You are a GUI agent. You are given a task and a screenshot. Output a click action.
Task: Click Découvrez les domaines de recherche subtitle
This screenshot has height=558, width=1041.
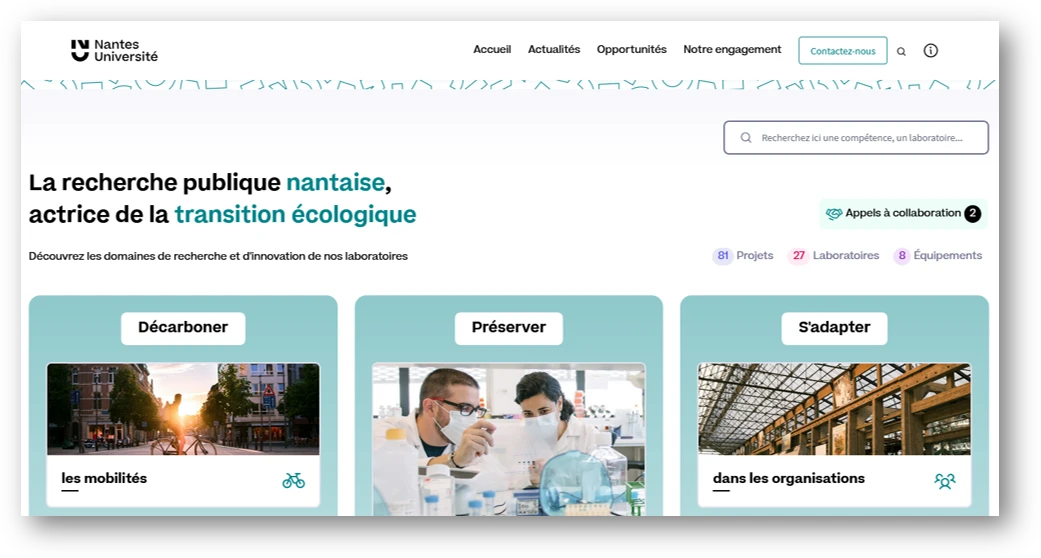click(218, 256)
